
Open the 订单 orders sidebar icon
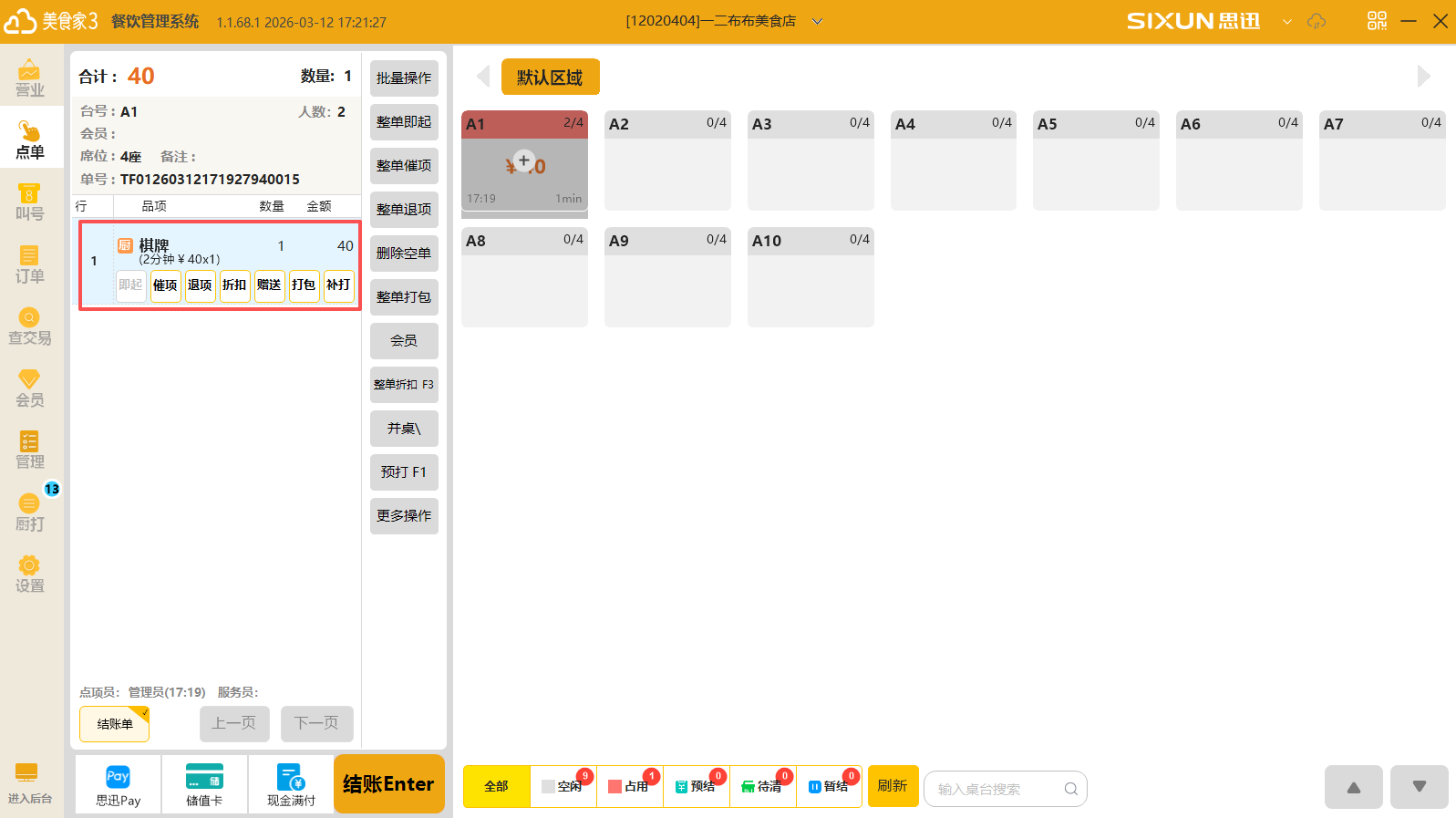coord(29,264)
